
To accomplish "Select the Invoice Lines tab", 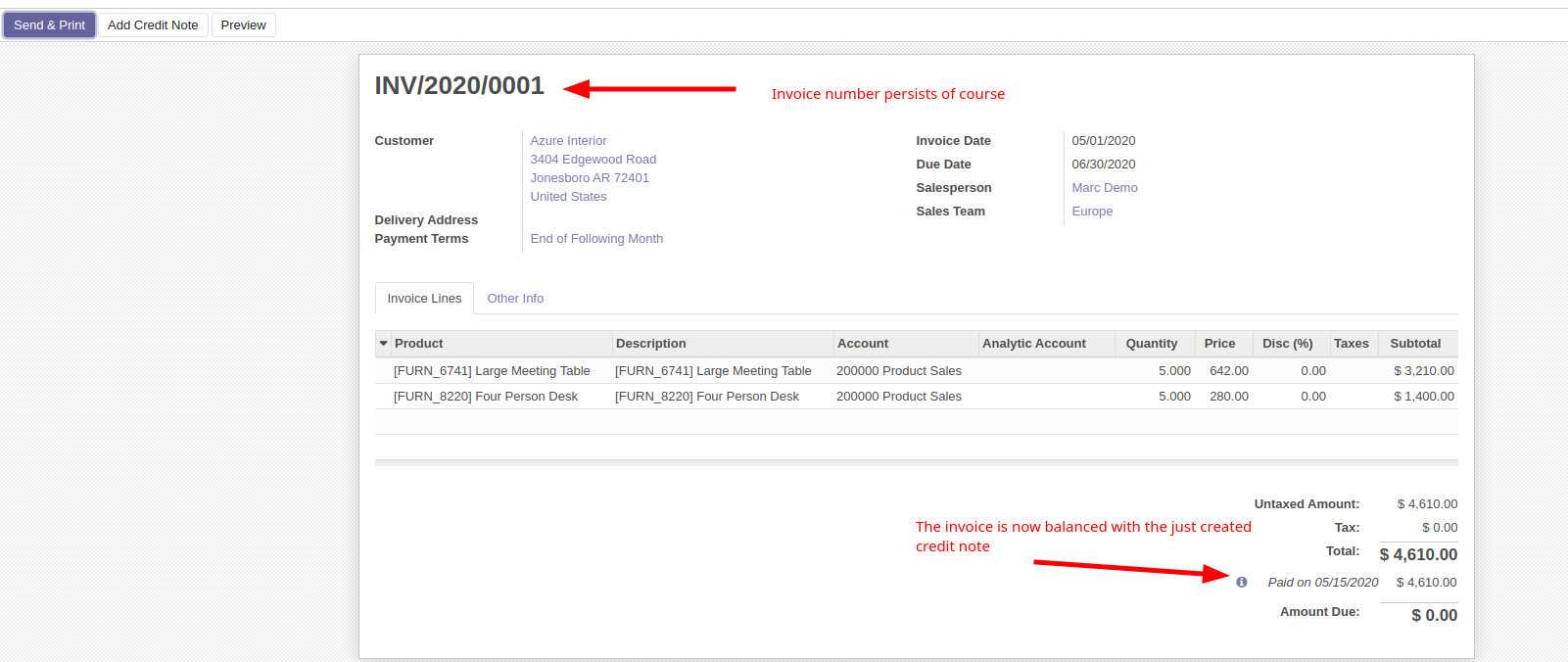I will click(x=424, y=299).
